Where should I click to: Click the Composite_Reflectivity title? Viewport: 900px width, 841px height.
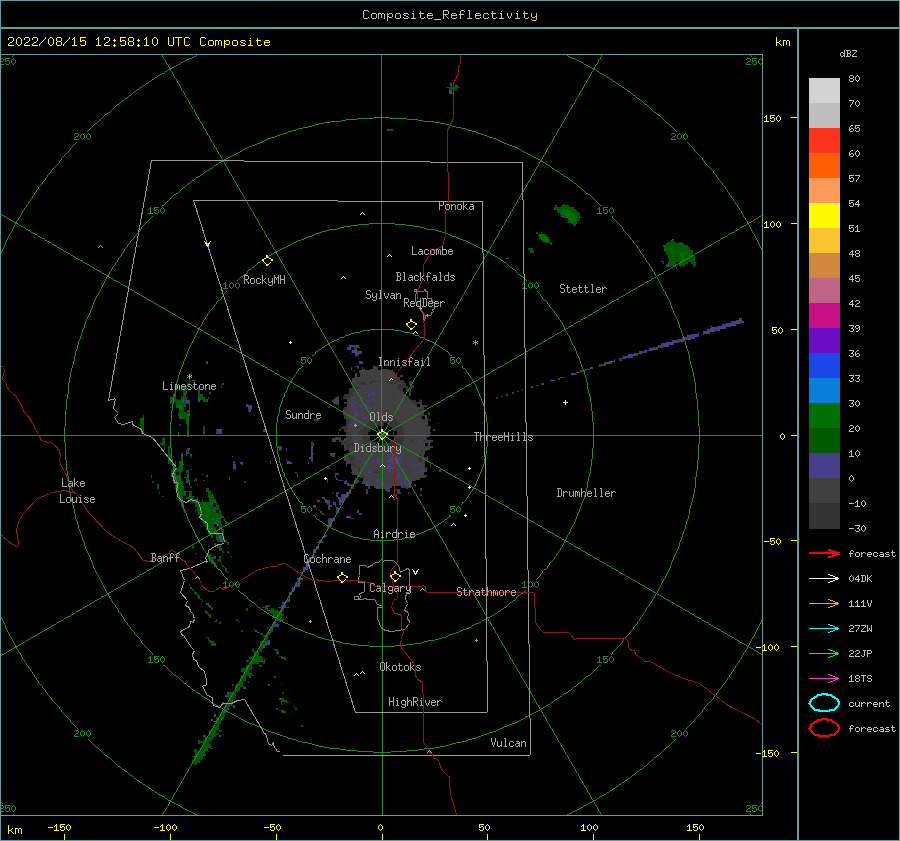point(449,15)
